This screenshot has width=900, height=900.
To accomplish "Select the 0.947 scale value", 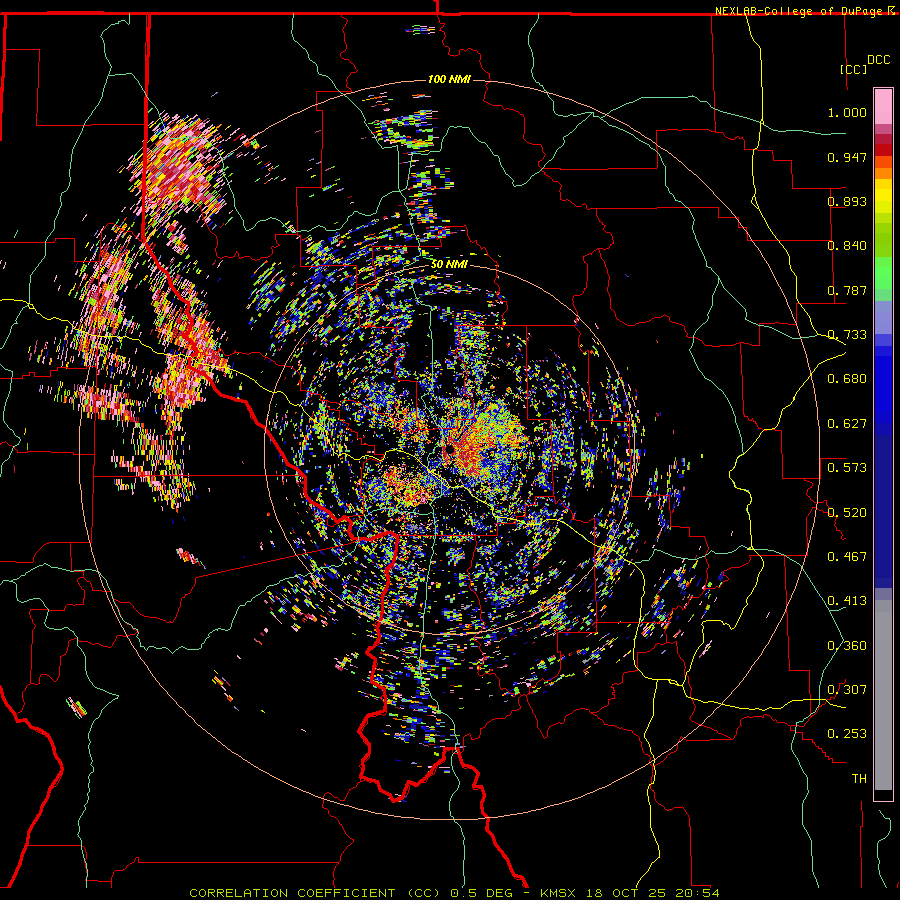I will (847, 157).
